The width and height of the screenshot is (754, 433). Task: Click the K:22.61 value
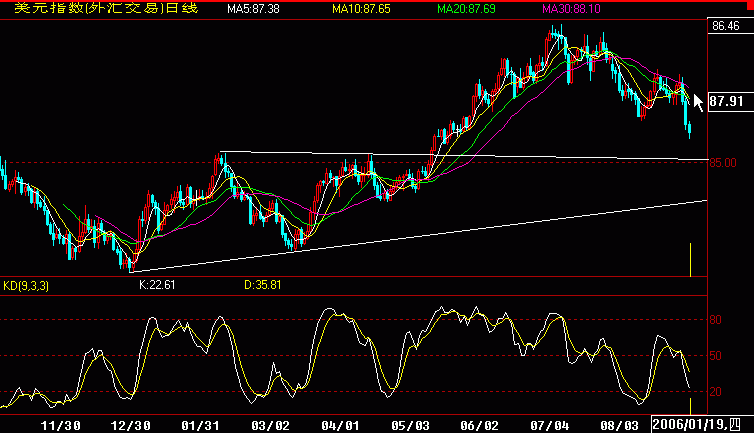(157, 285)
